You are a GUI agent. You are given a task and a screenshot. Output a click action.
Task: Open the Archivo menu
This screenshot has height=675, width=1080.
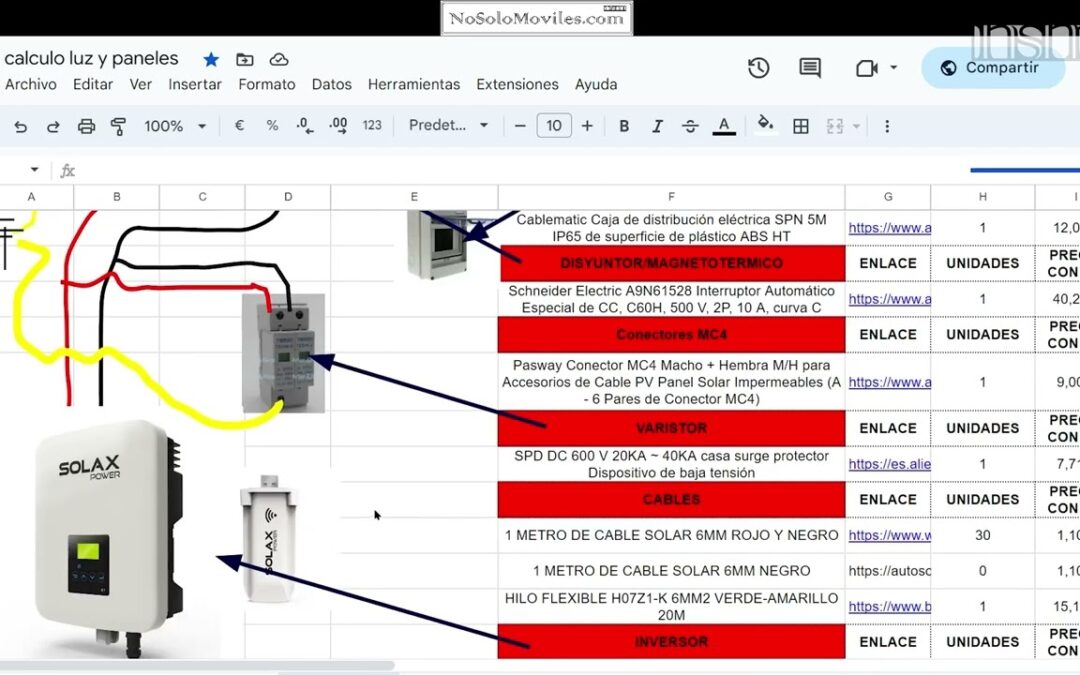(x=31, y=85)
